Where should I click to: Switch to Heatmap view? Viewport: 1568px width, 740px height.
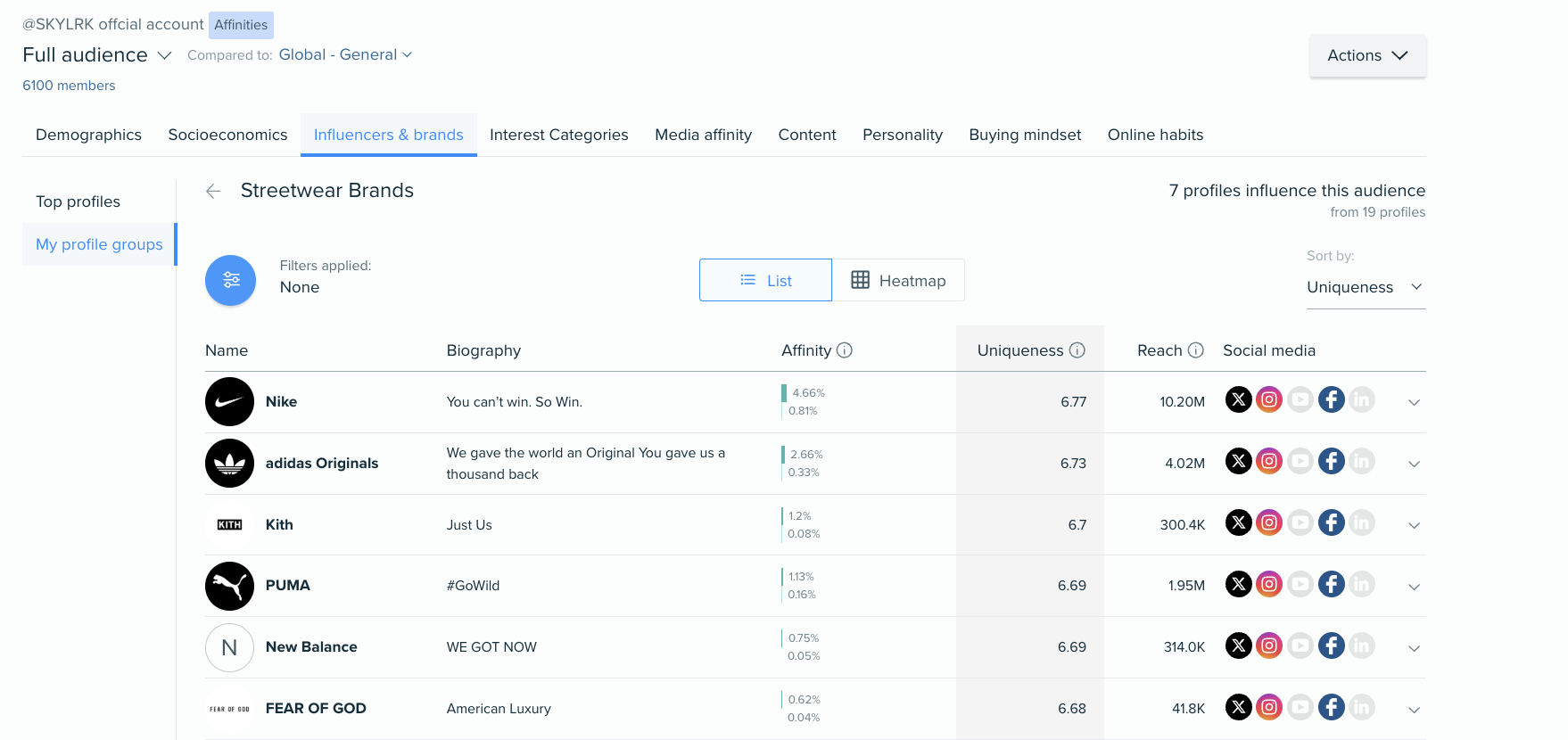pos(898,280)
